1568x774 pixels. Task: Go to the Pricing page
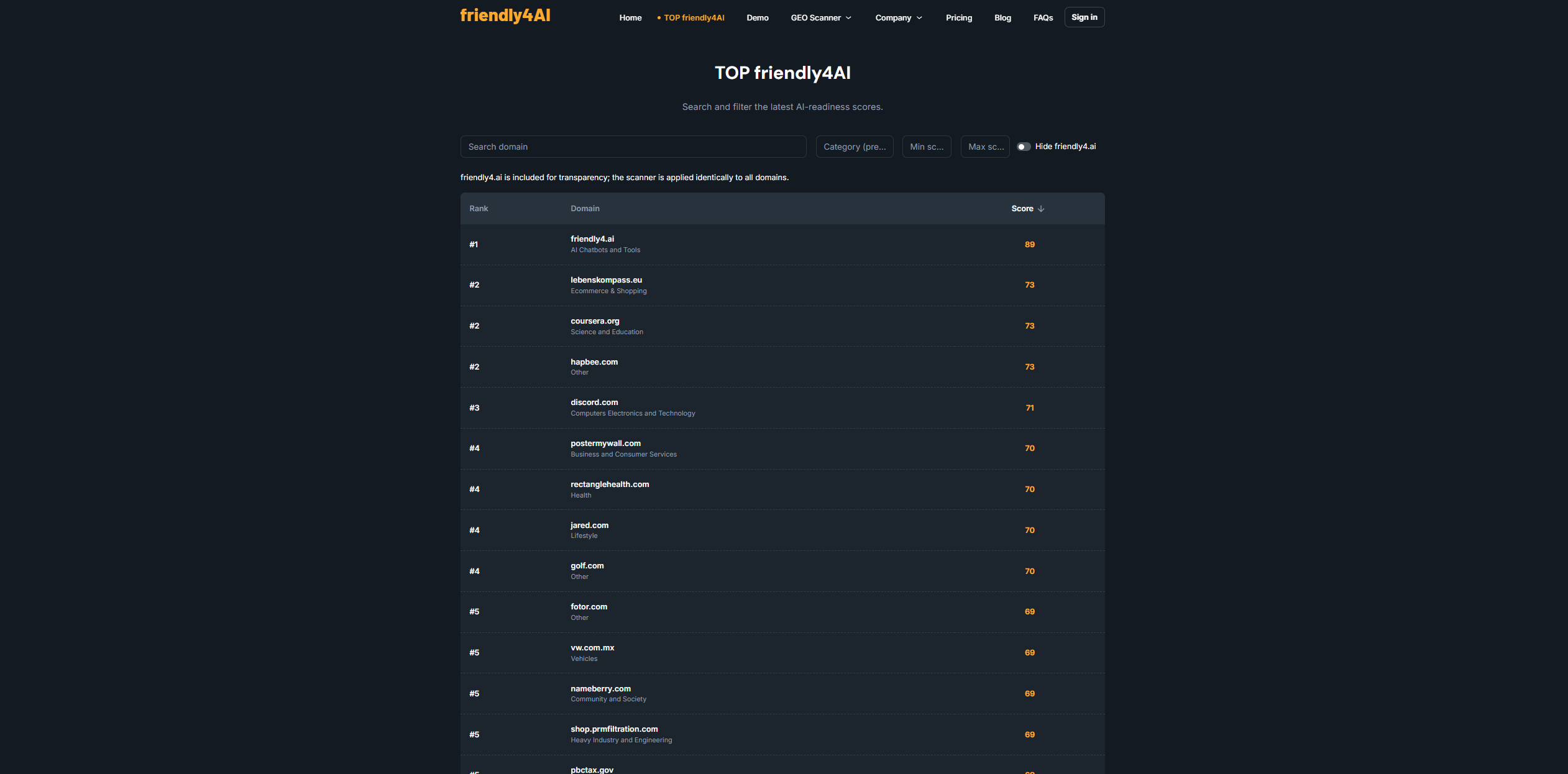[x=958, y=18]
